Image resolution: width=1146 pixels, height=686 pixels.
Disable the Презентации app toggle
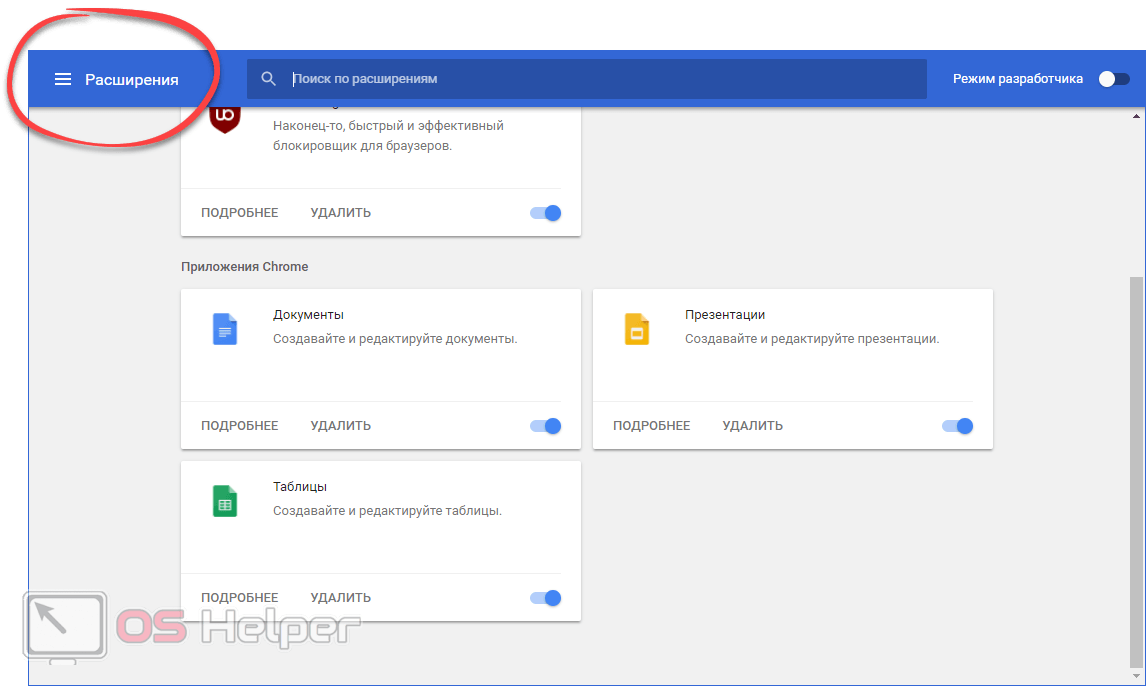coord(957,426)
